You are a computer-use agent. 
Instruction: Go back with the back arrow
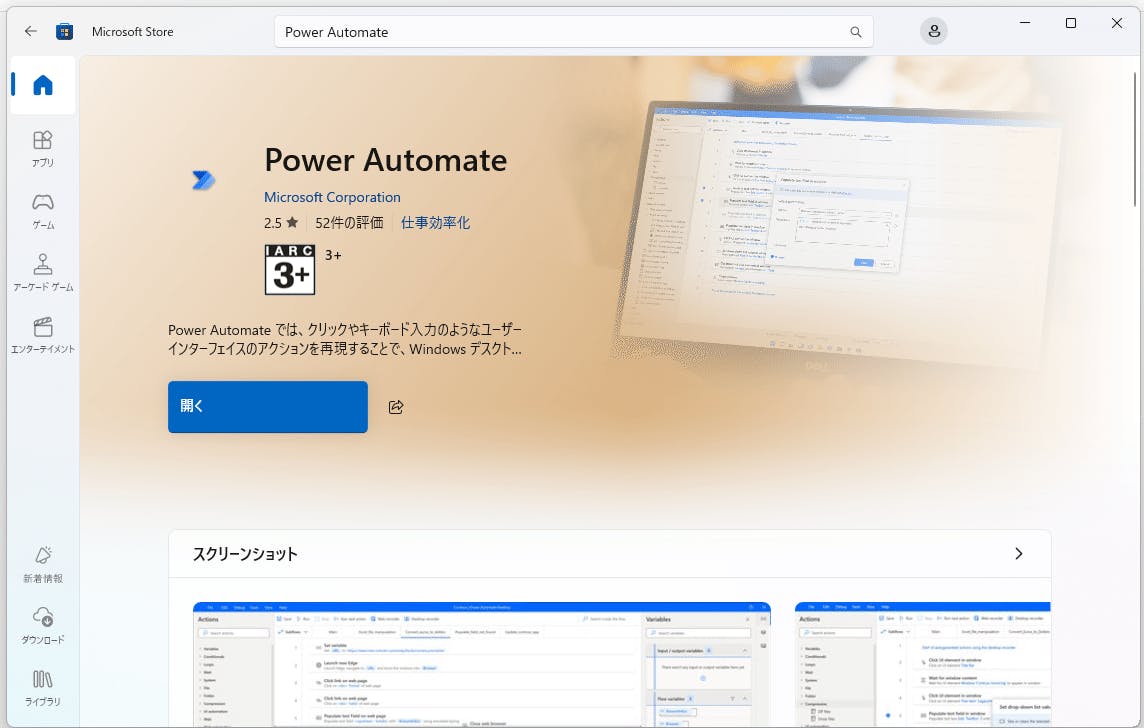click(31, 31)
